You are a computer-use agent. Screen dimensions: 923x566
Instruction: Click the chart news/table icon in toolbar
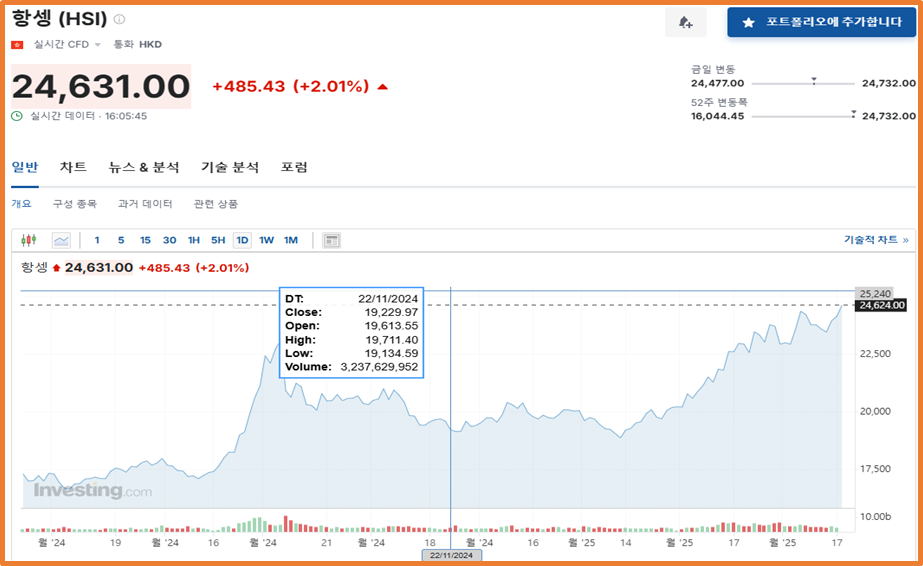coord(331,240)
